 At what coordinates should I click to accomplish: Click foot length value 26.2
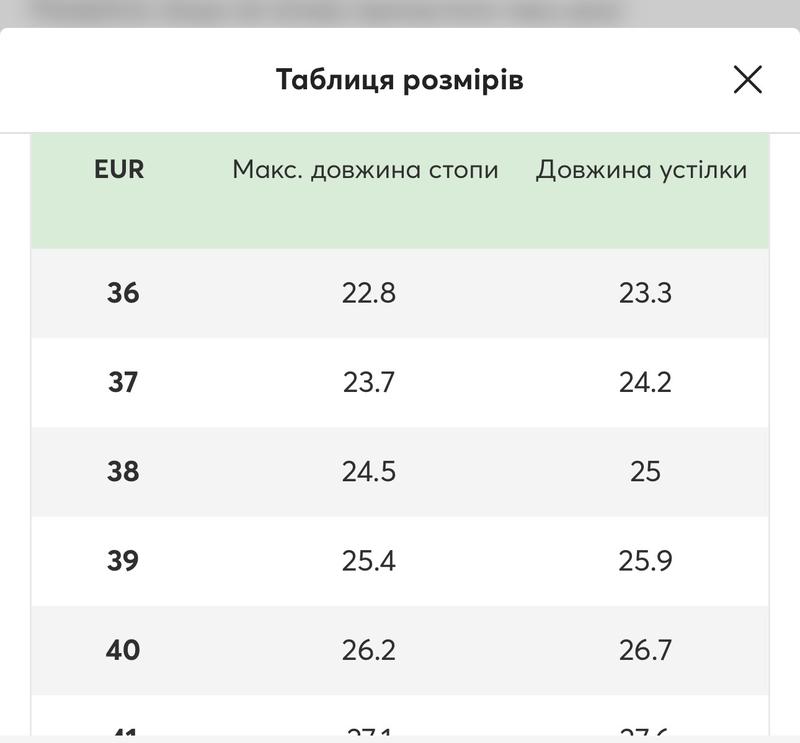click(x=368, y=650)
